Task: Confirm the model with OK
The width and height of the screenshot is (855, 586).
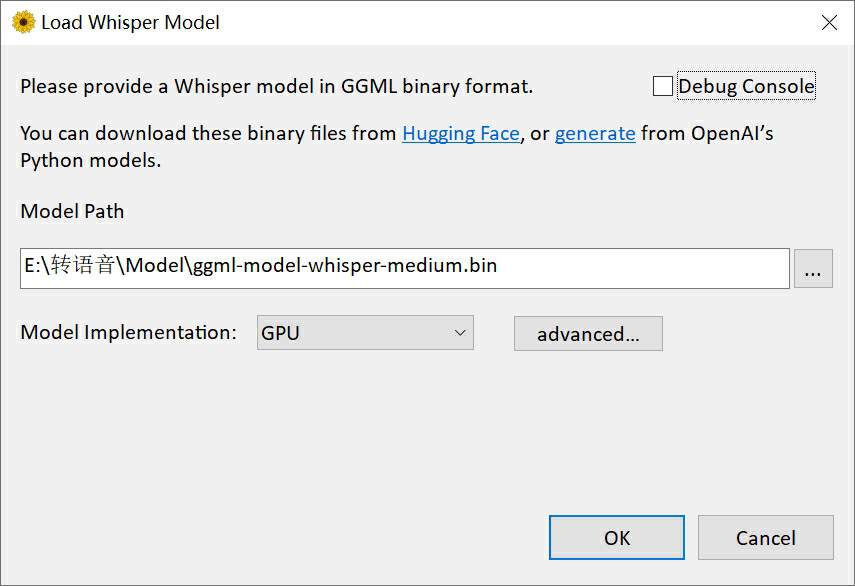Action: coord(617,538)
